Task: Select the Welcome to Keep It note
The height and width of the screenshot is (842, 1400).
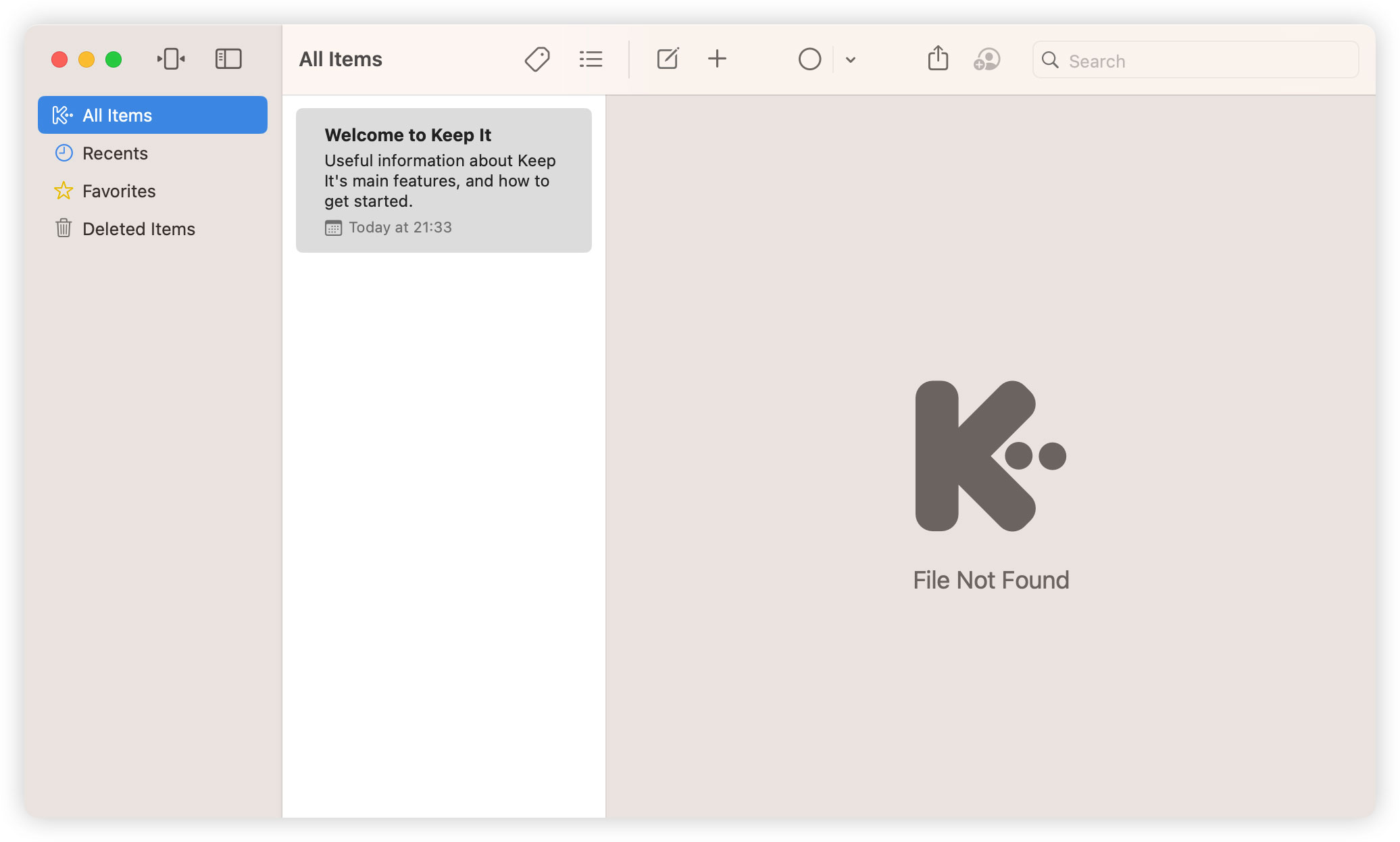Action: tap(444, 180)
